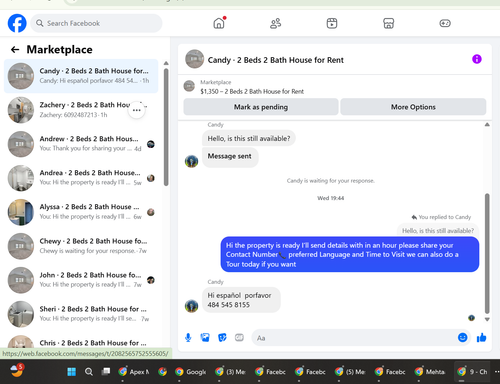Open the Friends icon in top navigation
This screenshot has height=384, width=500.
click(276, 23)
